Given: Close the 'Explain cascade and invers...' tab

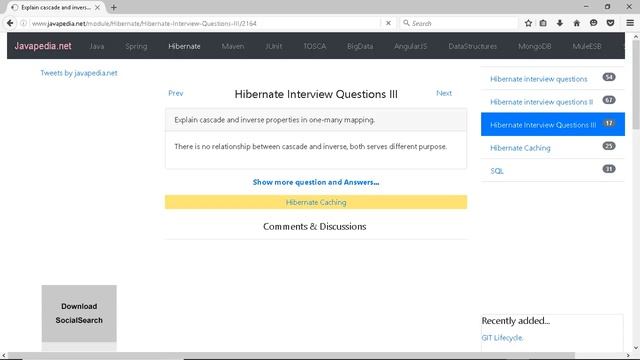Looking at the screenshot, I should [x=97, y=7].
